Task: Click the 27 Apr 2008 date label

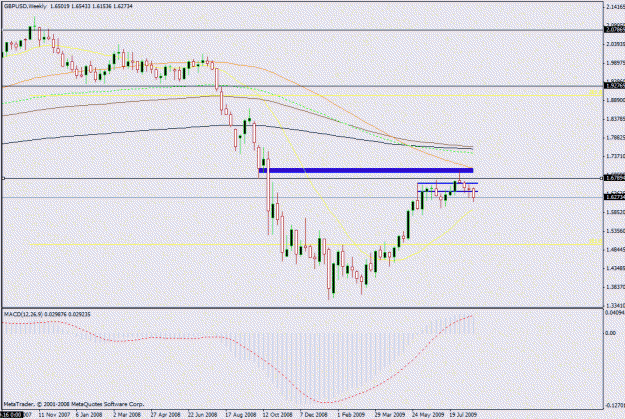Action: 165,415
